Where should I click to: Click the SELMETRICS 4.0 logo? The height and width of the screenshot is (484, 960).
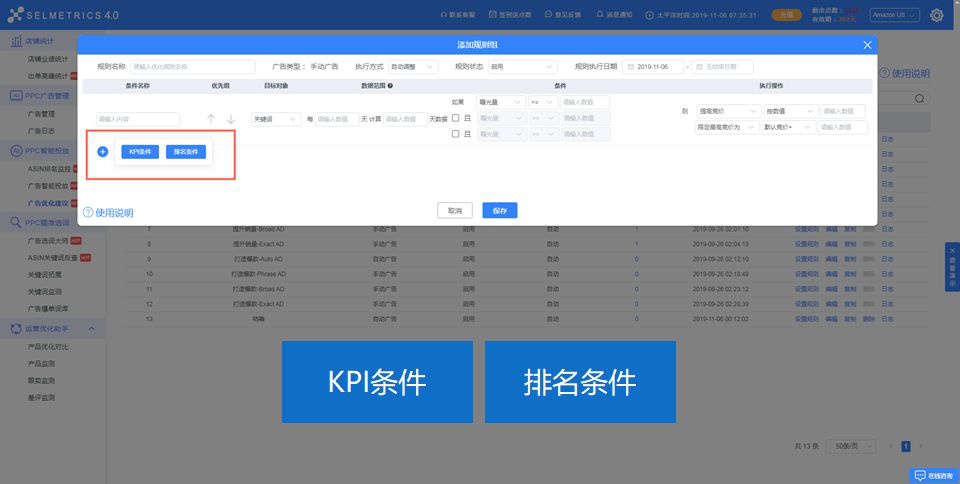tap(63, 15)
